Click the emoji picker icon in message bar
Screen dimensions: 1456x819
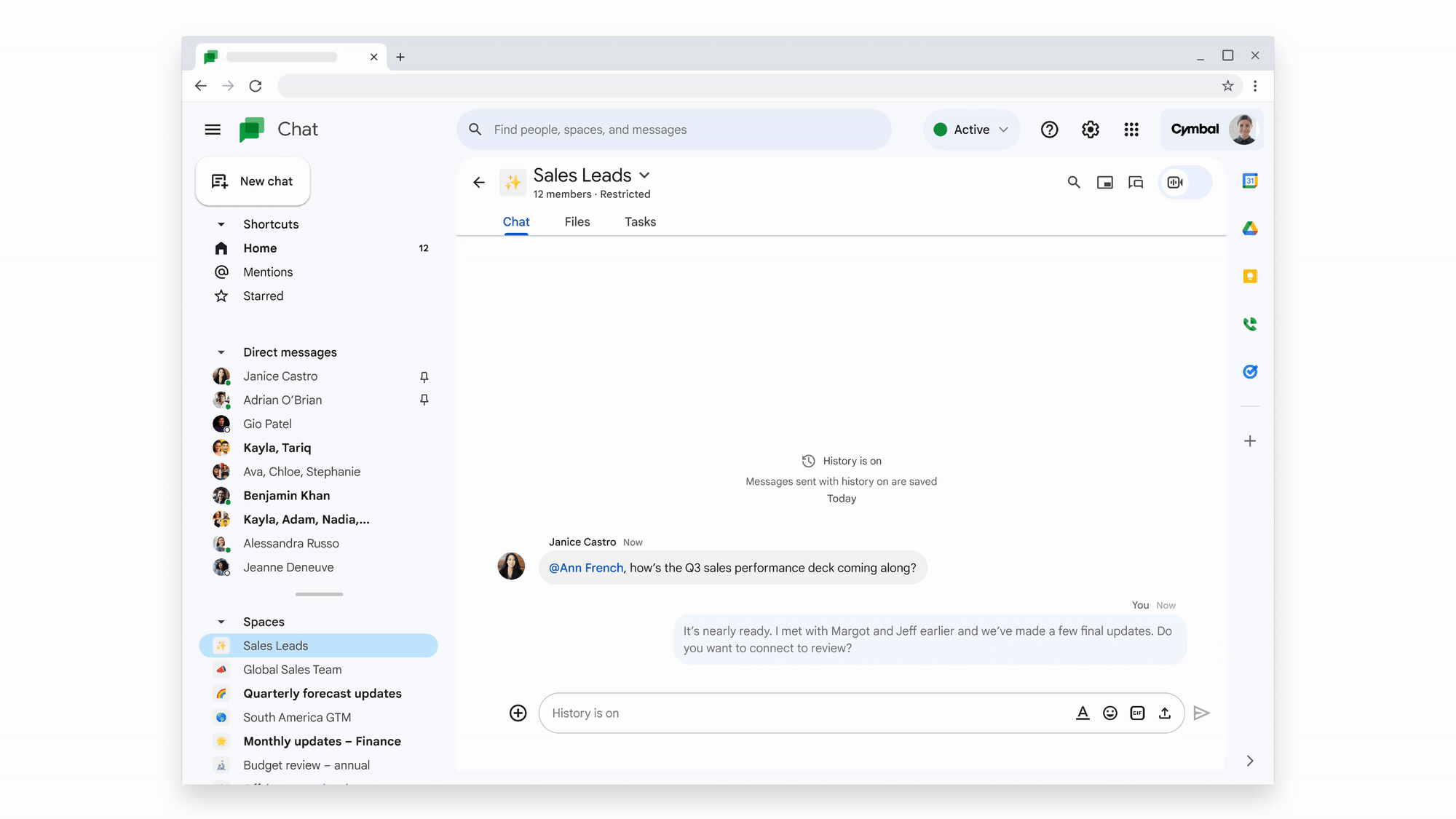point(1110,712)
